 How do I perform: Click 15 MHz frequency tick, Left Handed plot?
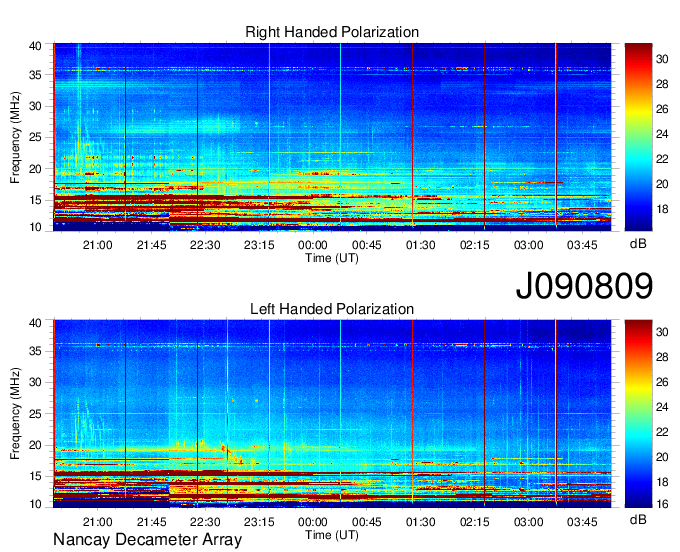click(x=35, y=477)
